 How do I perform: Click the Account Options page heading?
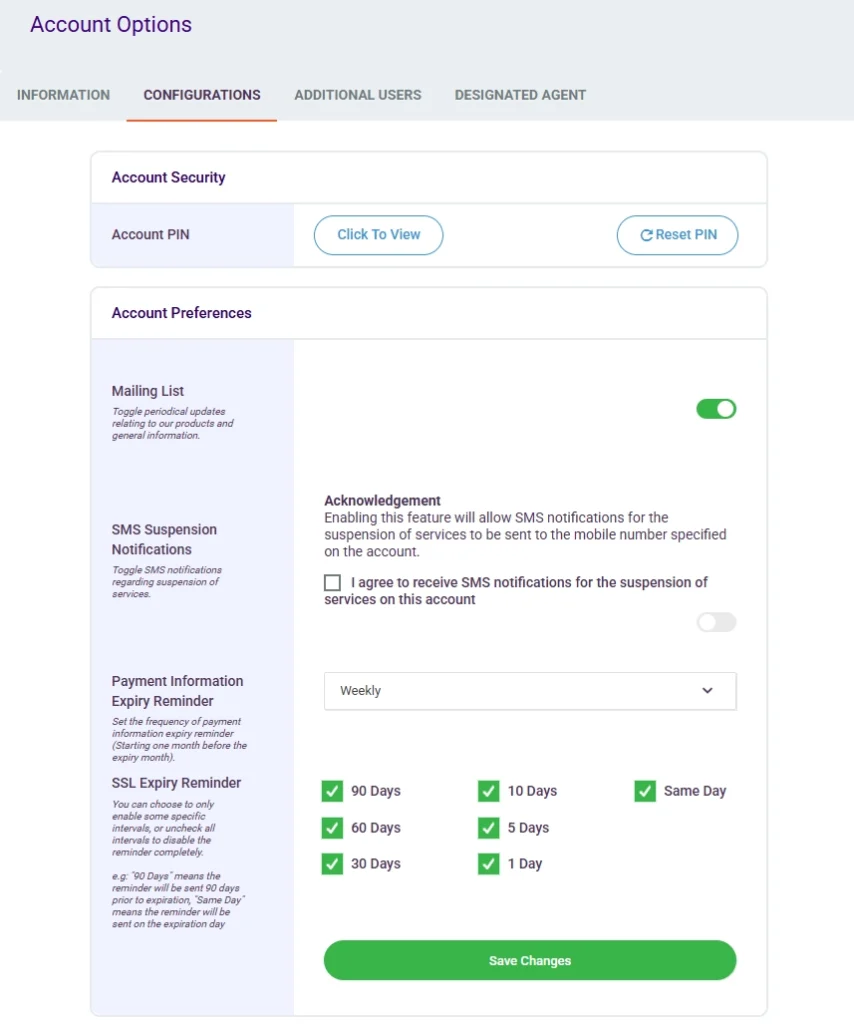(111, 25)
